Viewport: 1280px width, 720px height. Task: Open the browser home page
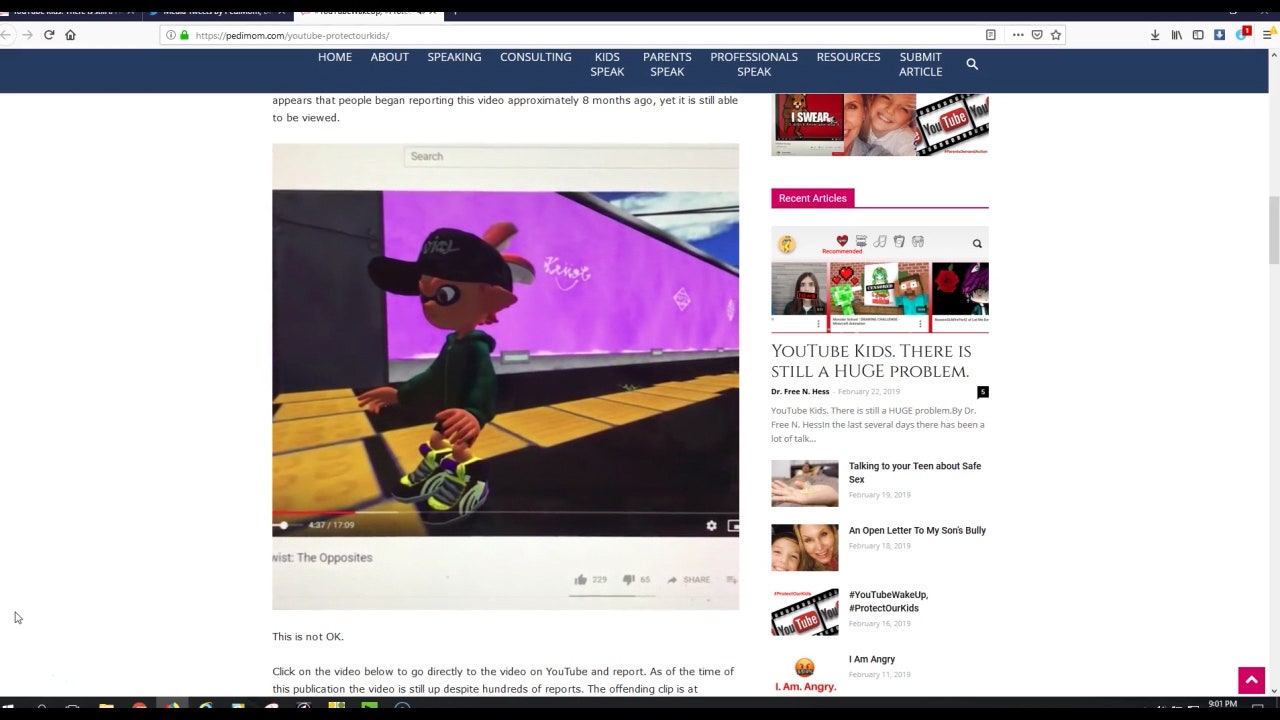point(70,35)
